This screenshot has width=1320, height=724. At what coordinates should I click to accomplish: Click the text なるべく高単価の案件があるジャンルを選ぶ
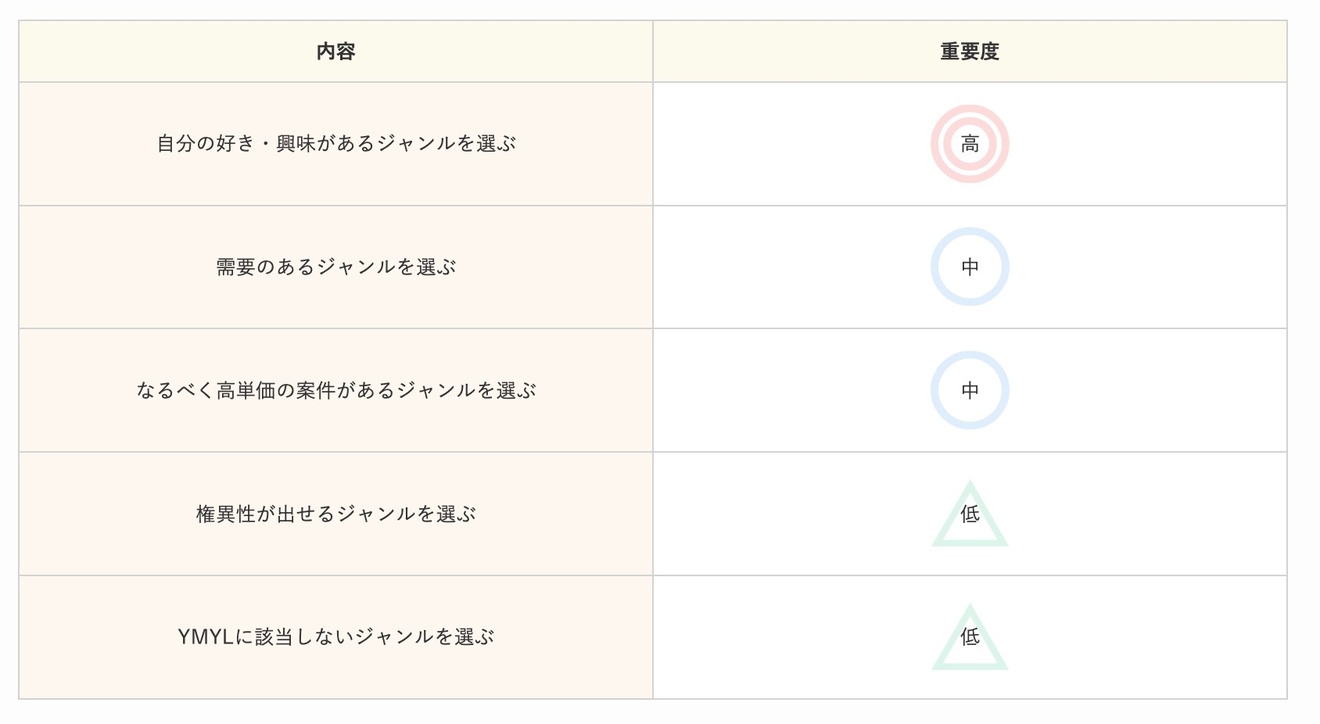coord(336,390)
